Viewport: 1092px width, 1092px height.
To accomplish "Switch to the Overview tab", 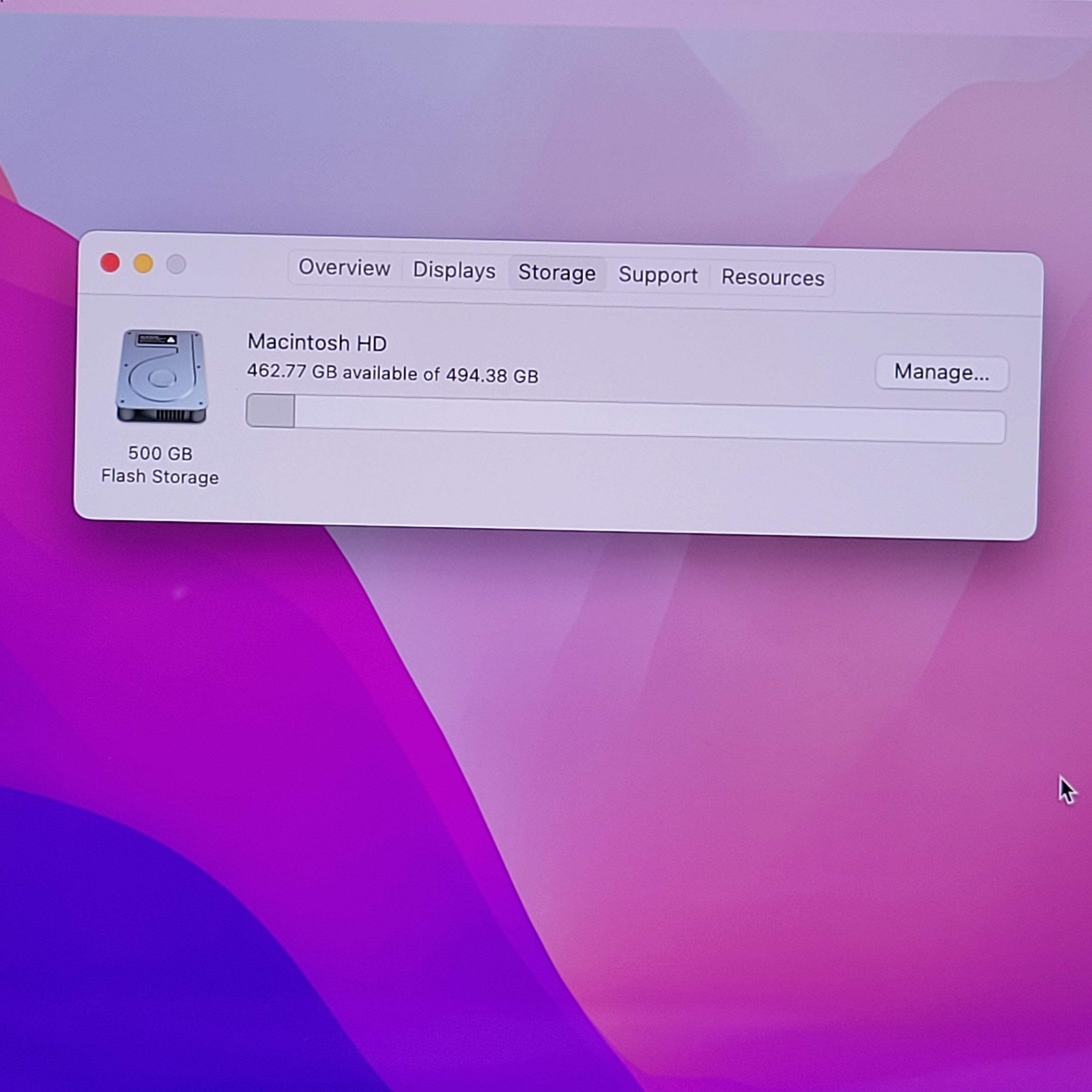I will click(x=345, y=268).
